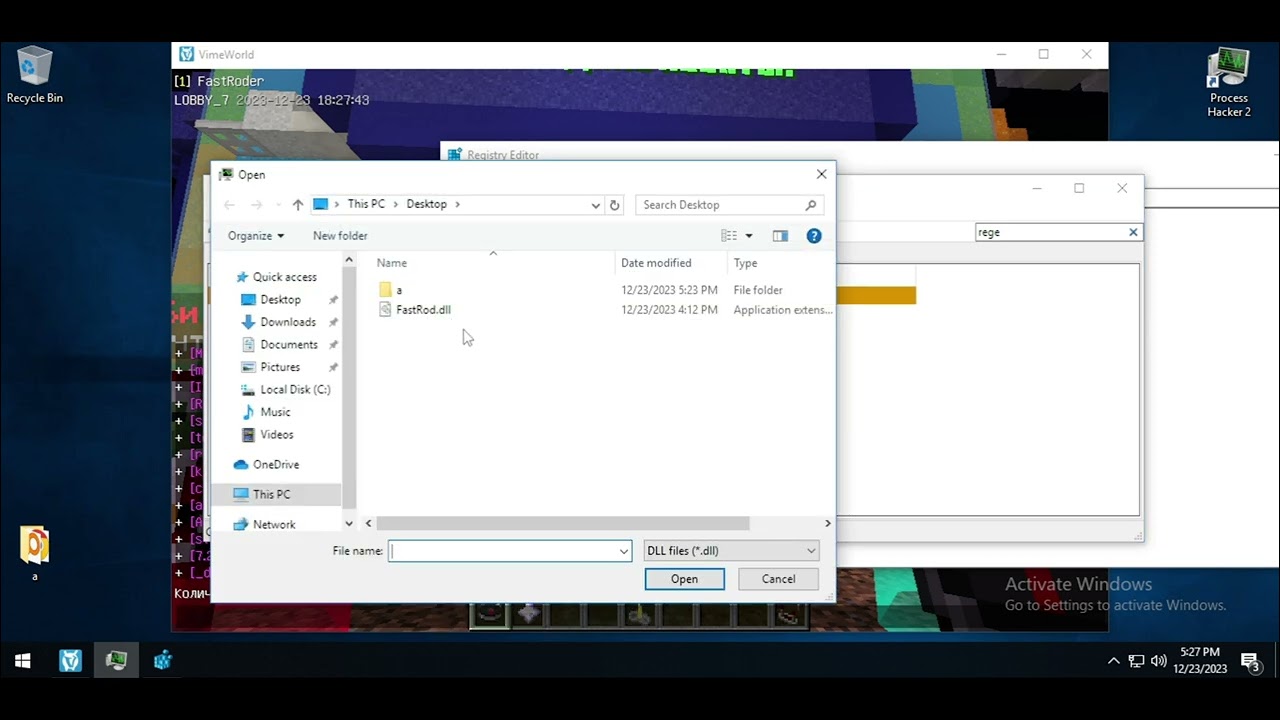
Task: Open the notification center icon
Action: [1249, 661]
